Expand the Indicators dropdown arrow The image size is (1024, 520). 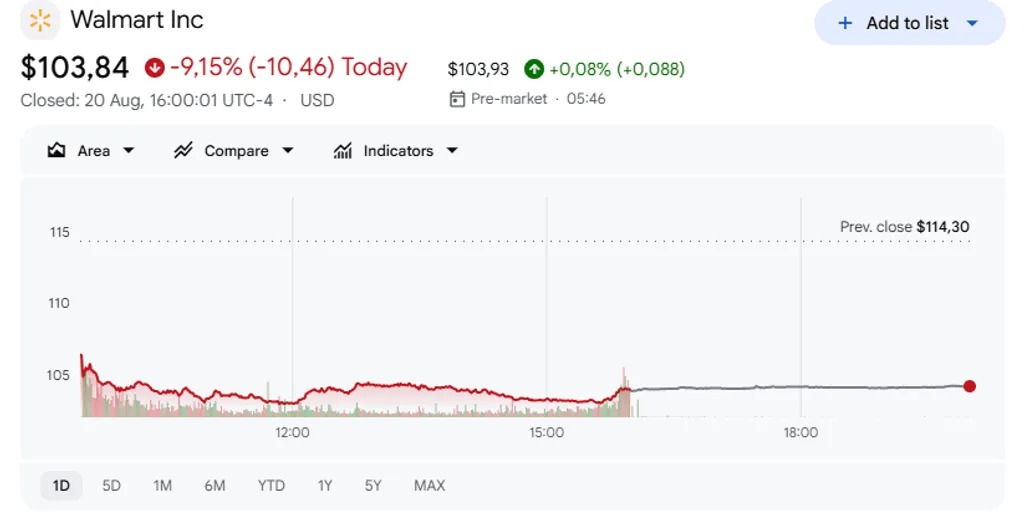[x=452, y=151]
